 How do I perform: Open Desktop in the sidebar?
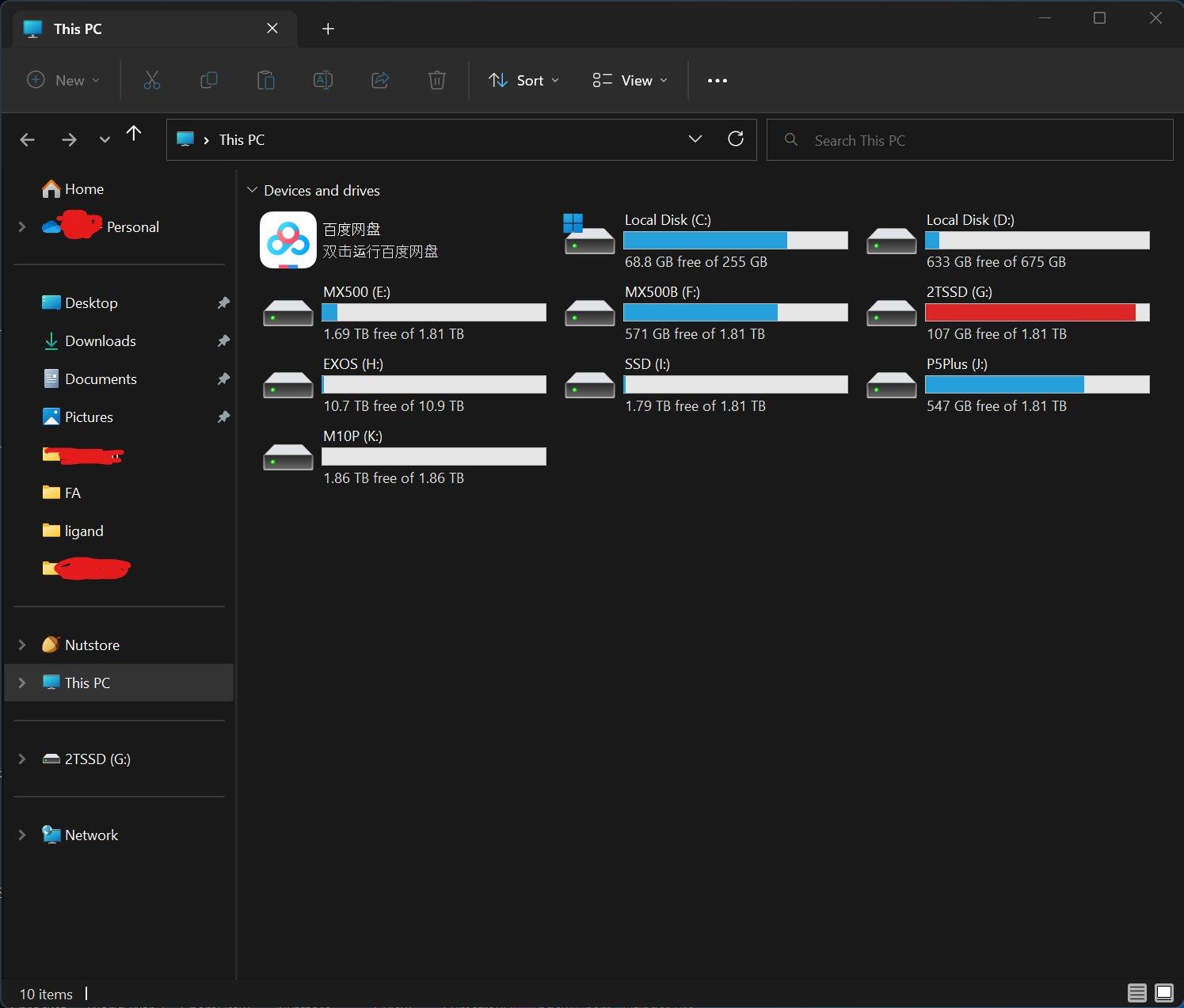tap(80, 302)
